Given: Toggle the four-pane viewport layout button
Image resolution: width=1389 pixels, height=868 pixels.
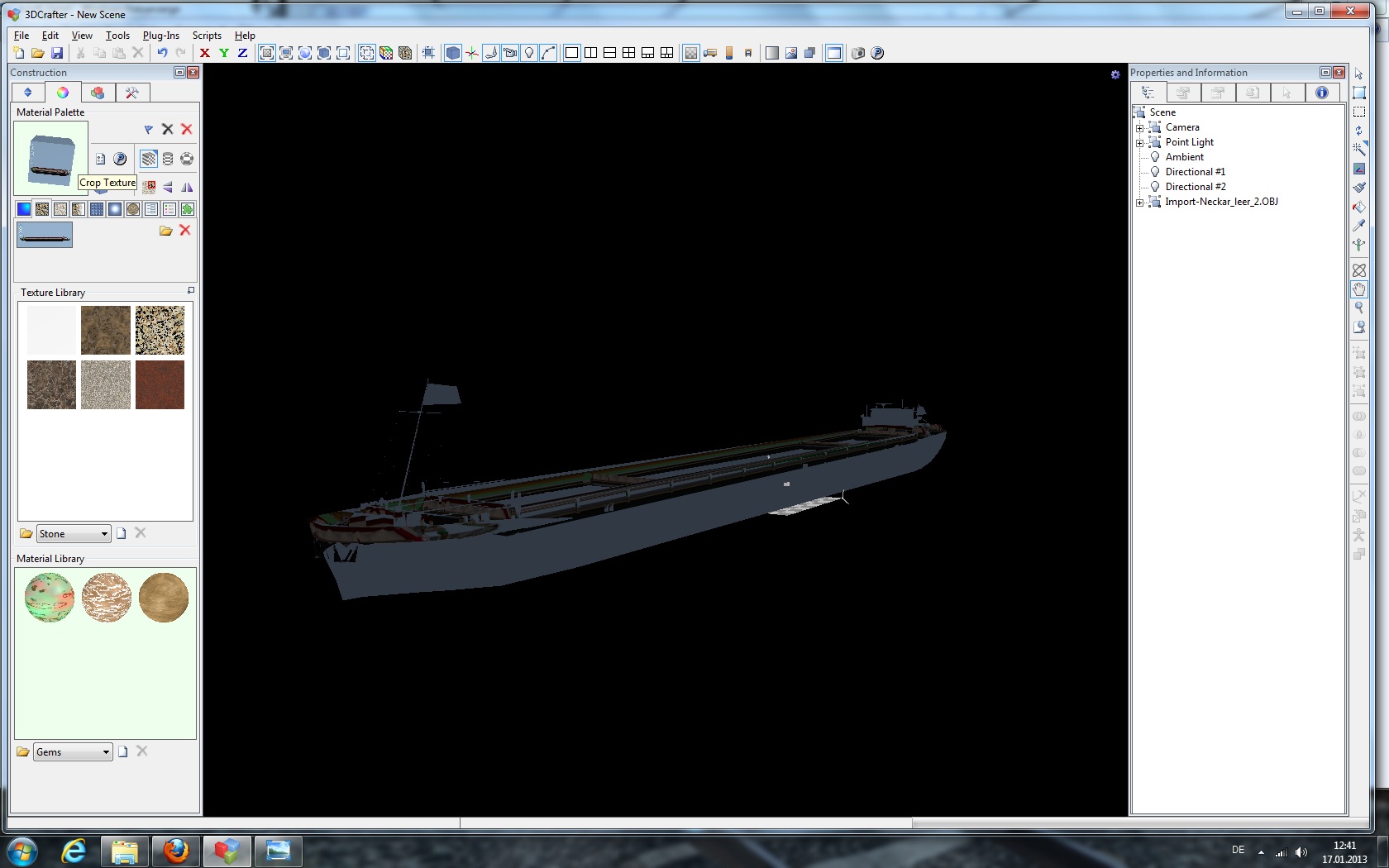Looking at the screenshot, I should [628, 53].
